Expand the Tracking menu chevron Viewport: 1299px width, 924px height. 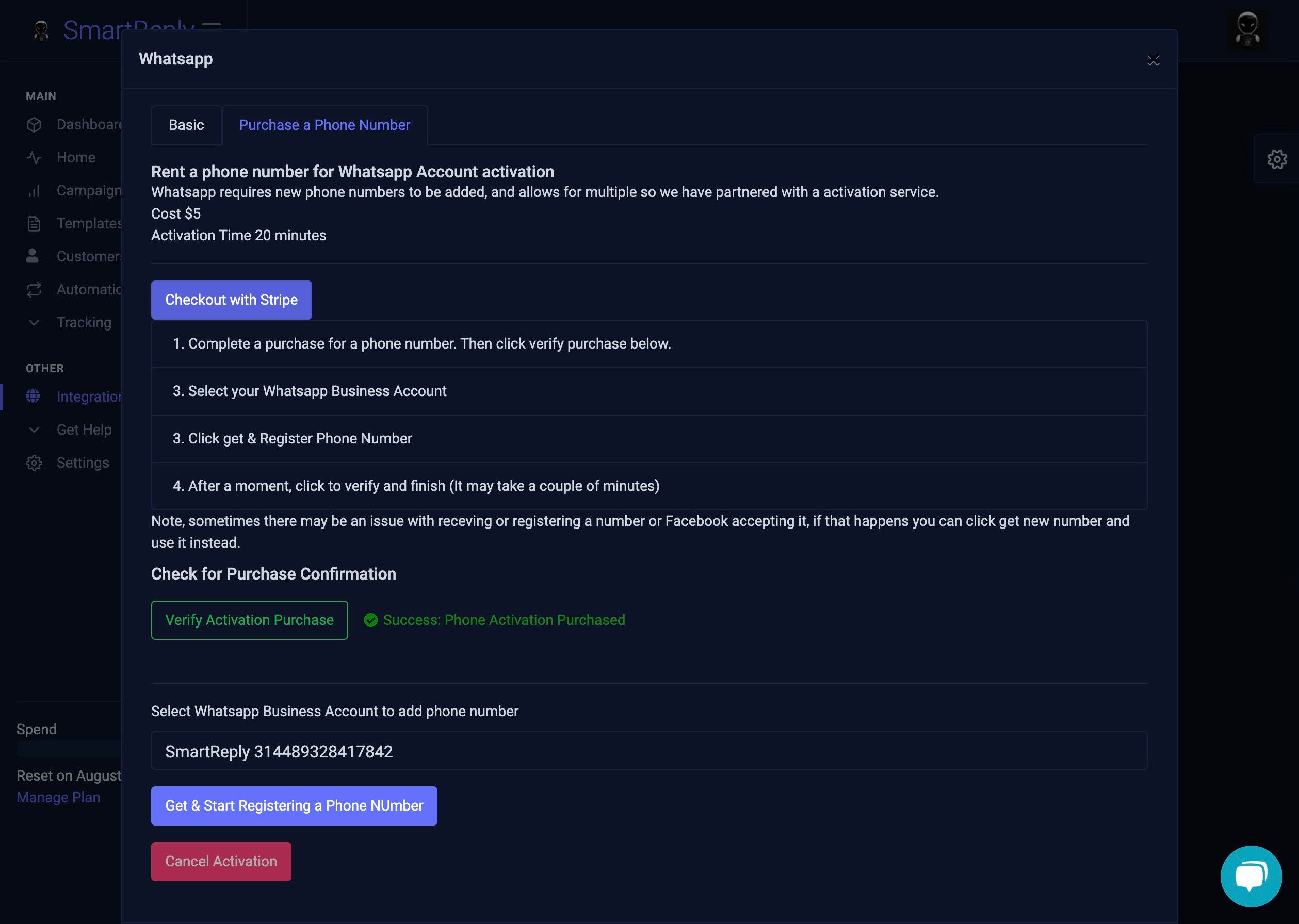pyautogui.click(x=34, y=323)
